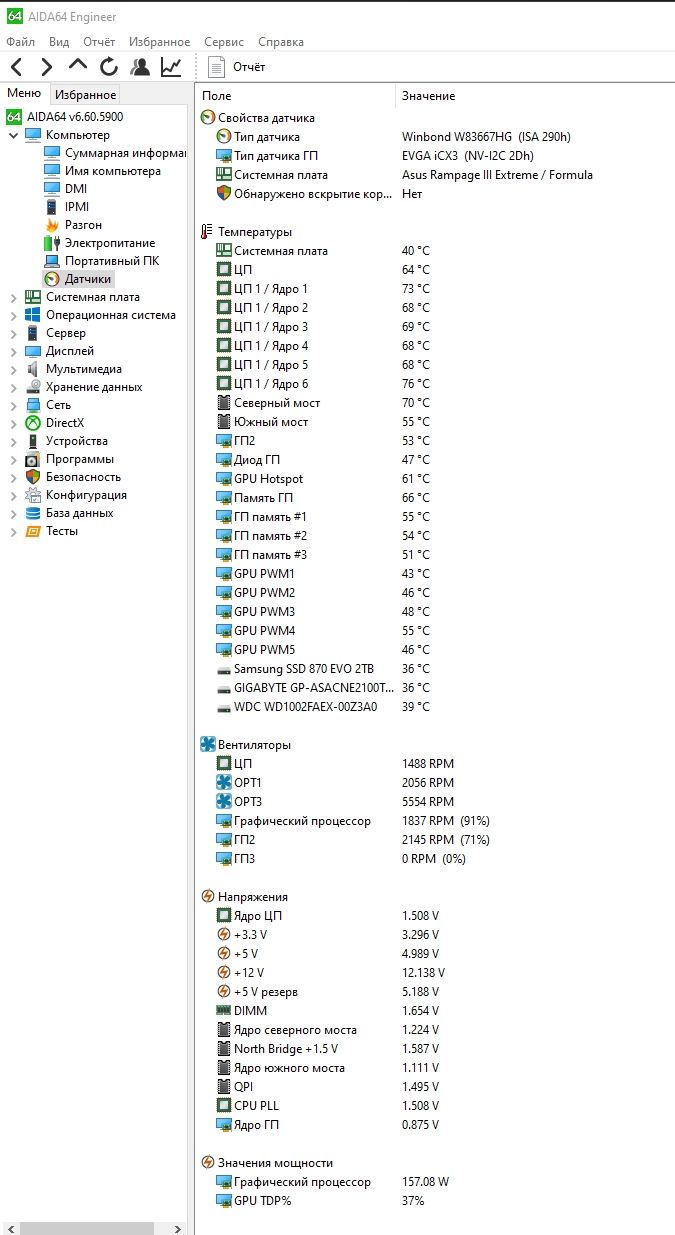Expand the DirectX tree node
675x1235 pixels.
click(13, 423)
